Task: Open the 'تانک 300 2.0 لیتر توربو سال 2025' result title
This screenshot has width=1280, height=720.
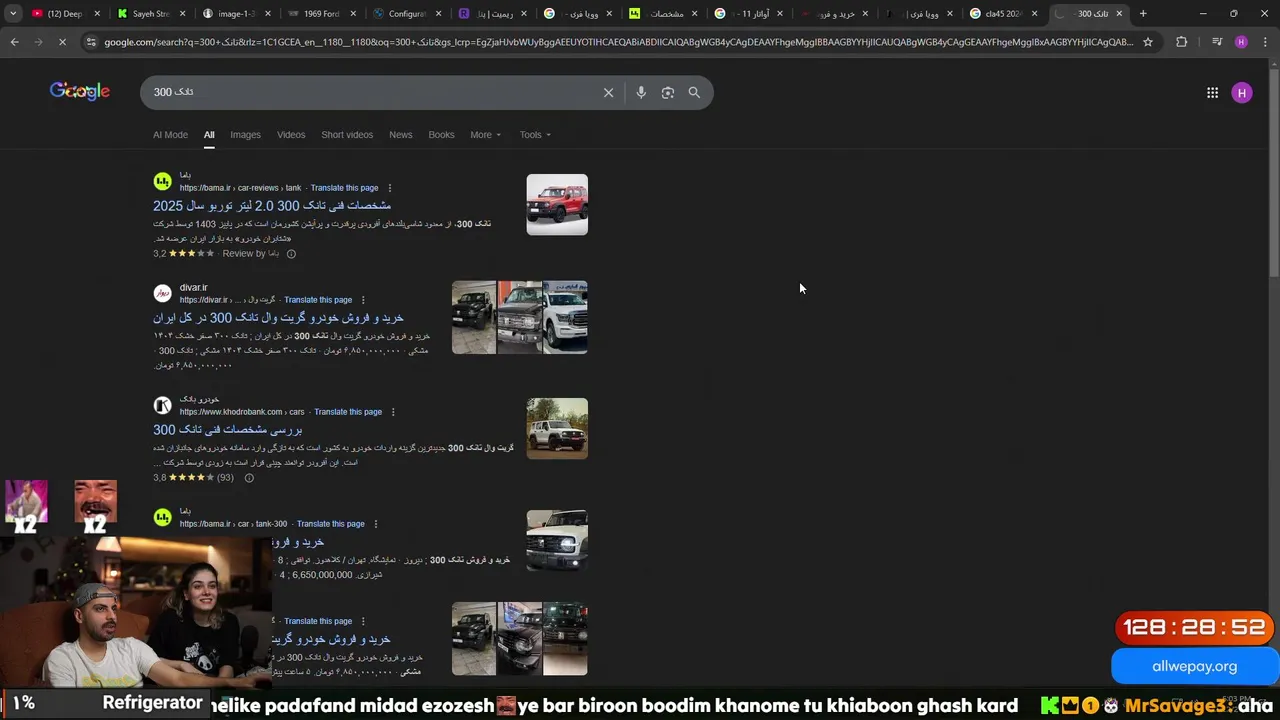Action: click(x=272, y=206)
